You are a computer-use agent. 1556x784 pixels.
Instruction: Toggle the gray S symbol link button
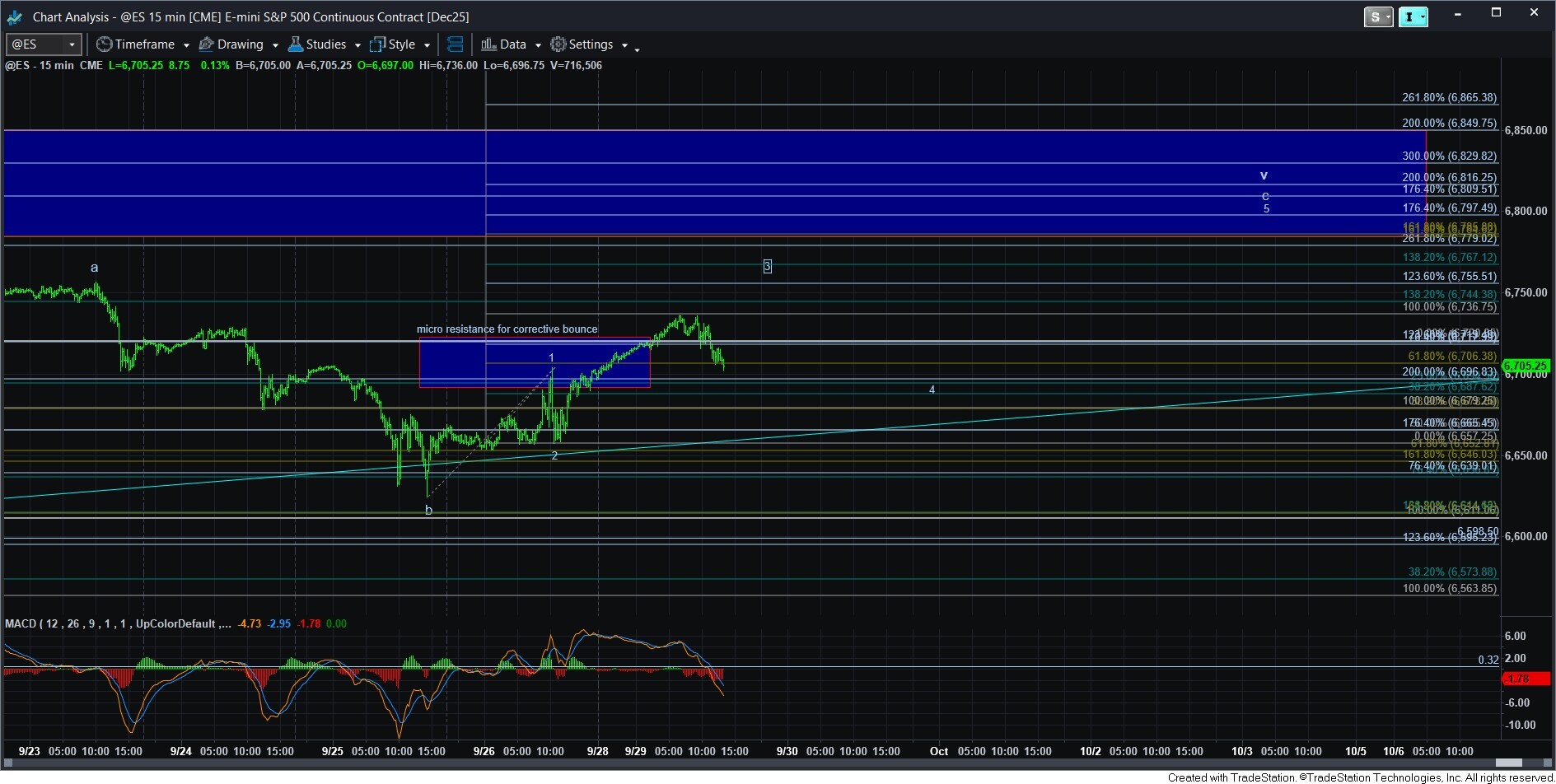[x=1373, y=16]
